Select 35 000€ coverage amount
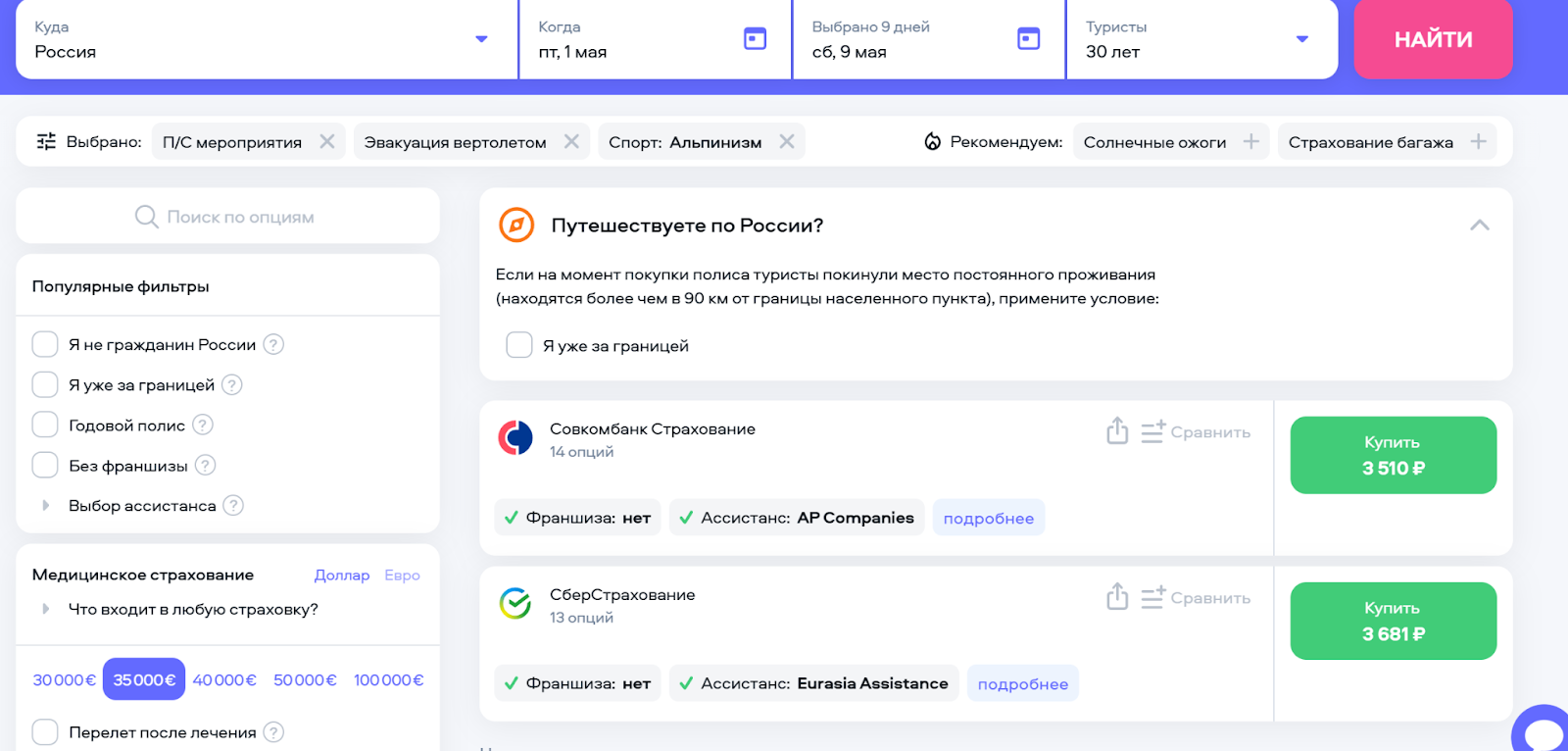Viewport: 1568px width, 751px height. pyautogui.click(x=144, y=679)
